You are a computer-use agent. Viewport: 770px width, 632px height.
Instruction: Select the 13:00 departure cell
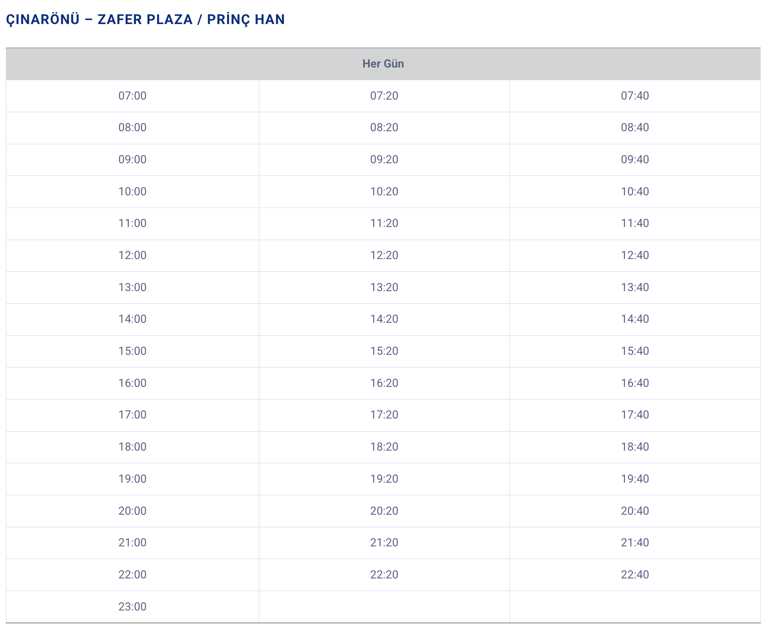[132, 287]
